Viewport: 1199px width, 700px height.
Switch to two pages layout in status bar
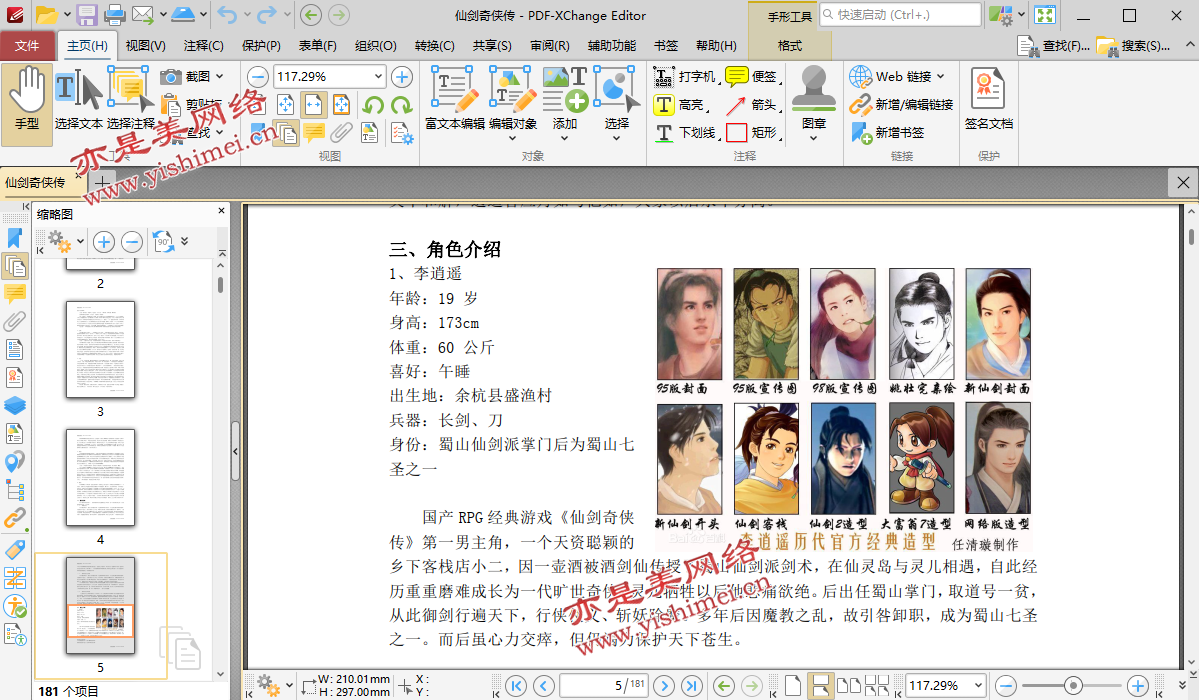(x=849, y=685)
